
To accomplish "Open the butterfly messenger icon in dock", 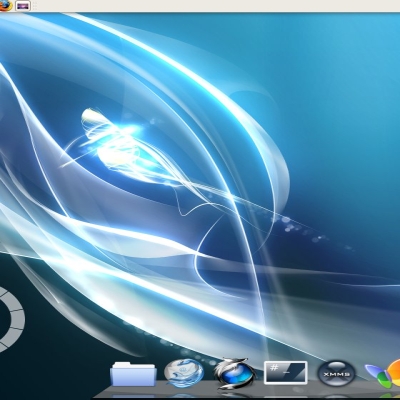I will pyautogui.click(x=383, y=374).
